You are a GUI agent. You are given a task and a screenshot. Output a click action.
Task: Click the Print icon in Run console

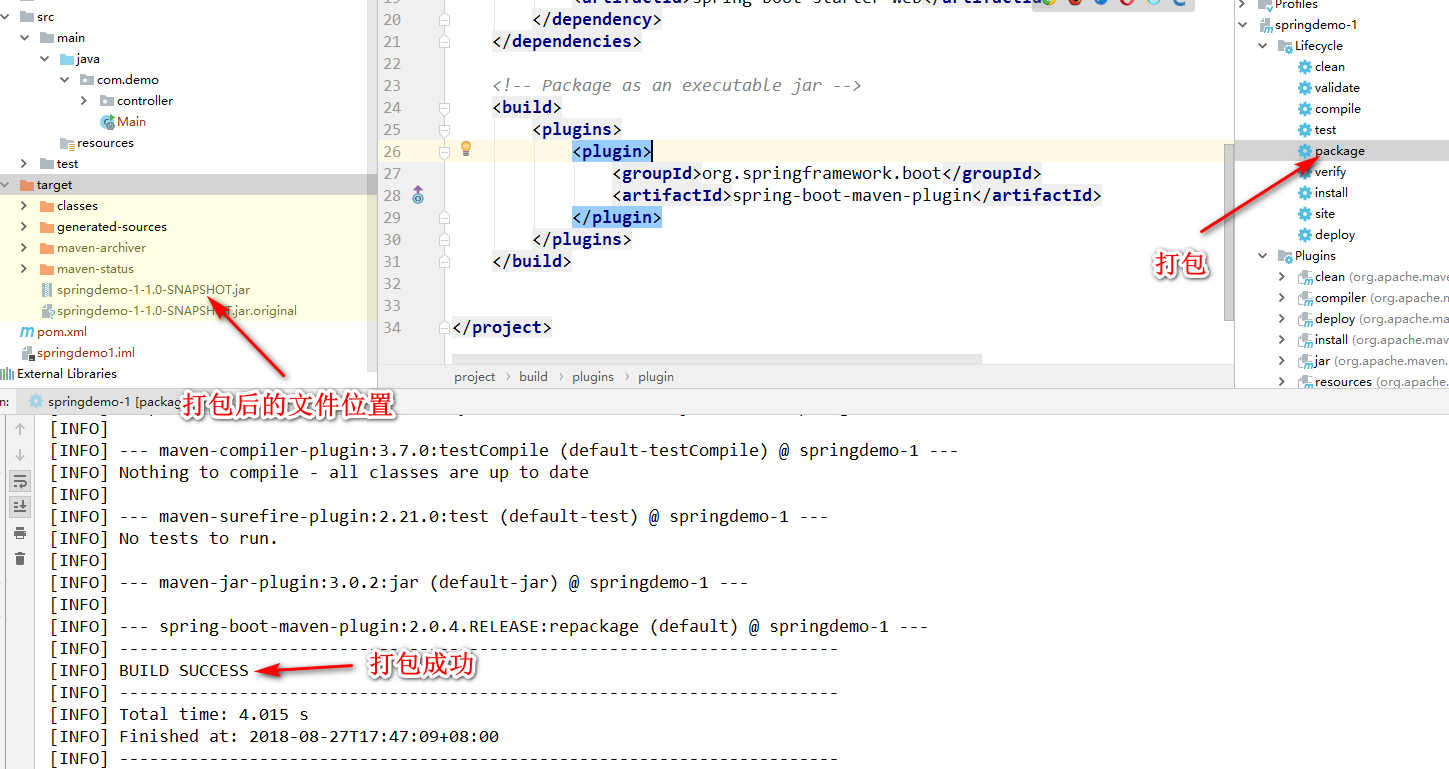[x=19, y=533]
